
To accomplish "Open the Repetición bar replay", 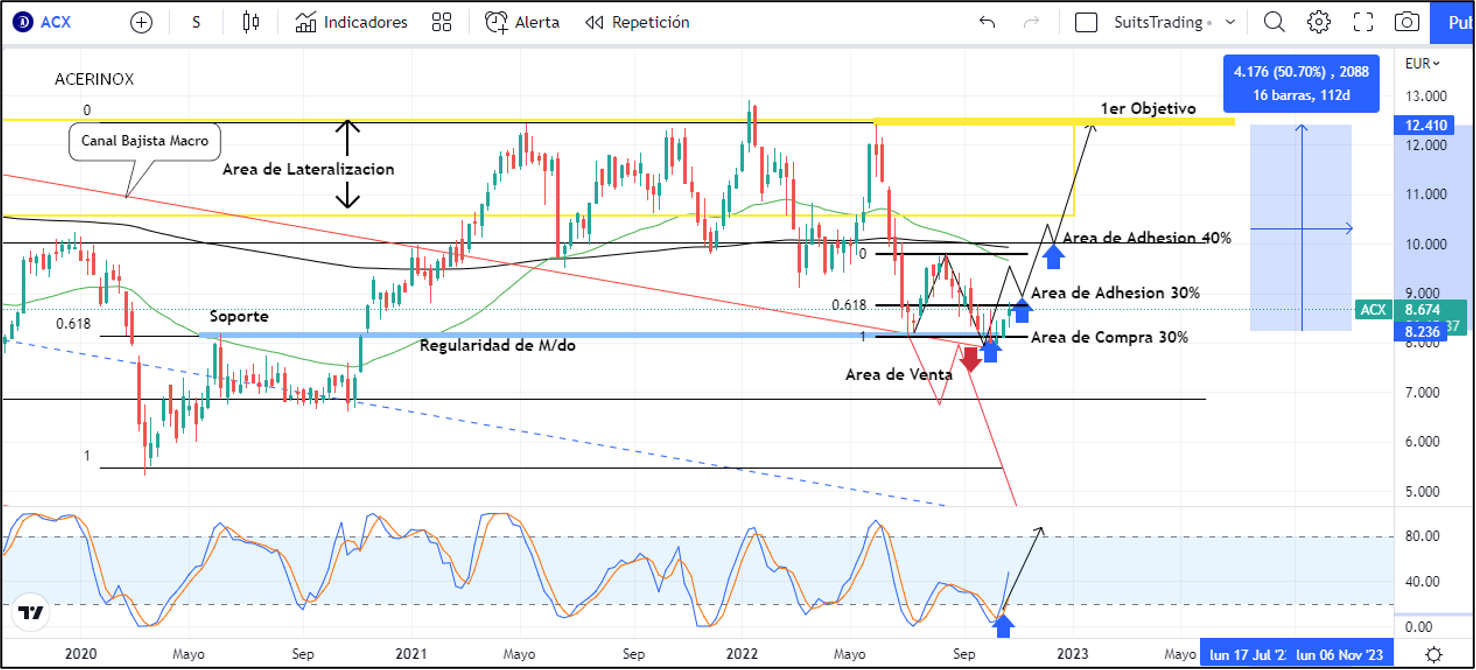I will click(638, 22).
